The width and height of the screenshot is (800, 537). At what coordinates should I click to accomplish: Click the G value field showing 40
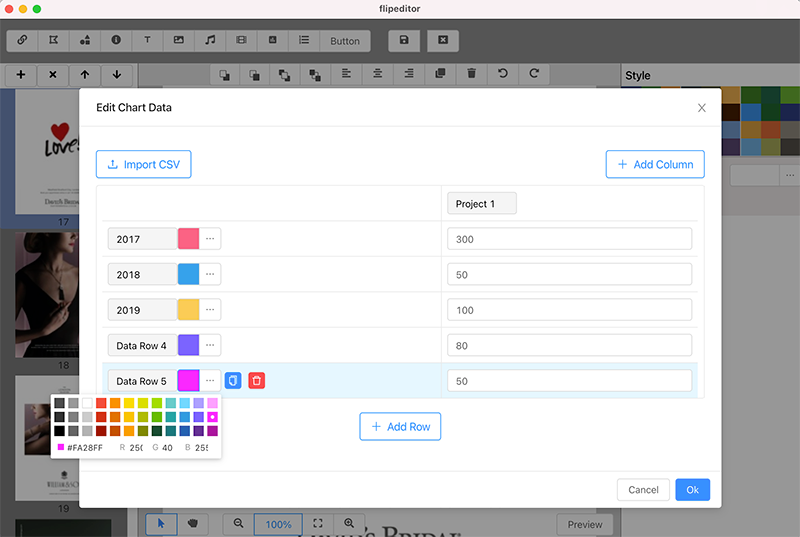167,448
